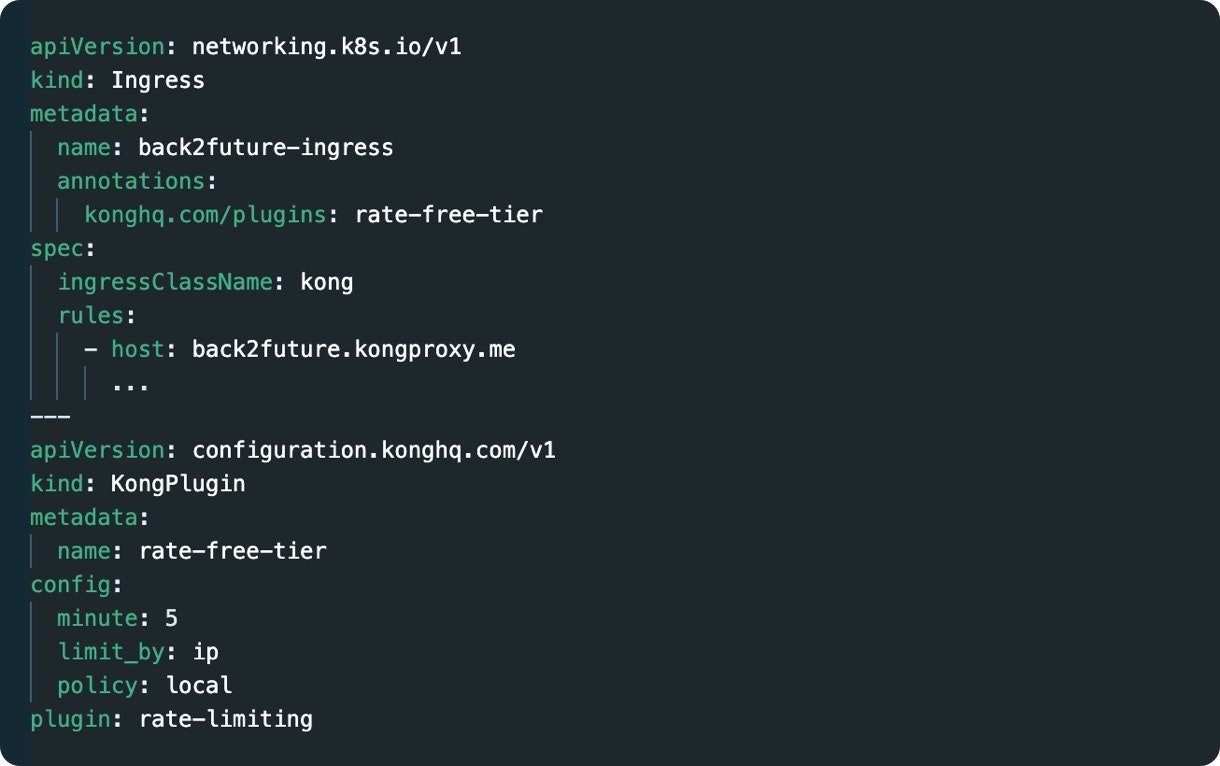This screenshot has width=1220, height=766.
Task: Click the networking.k8s.io/v1 apiVersion value
Action: coord(326,47)
